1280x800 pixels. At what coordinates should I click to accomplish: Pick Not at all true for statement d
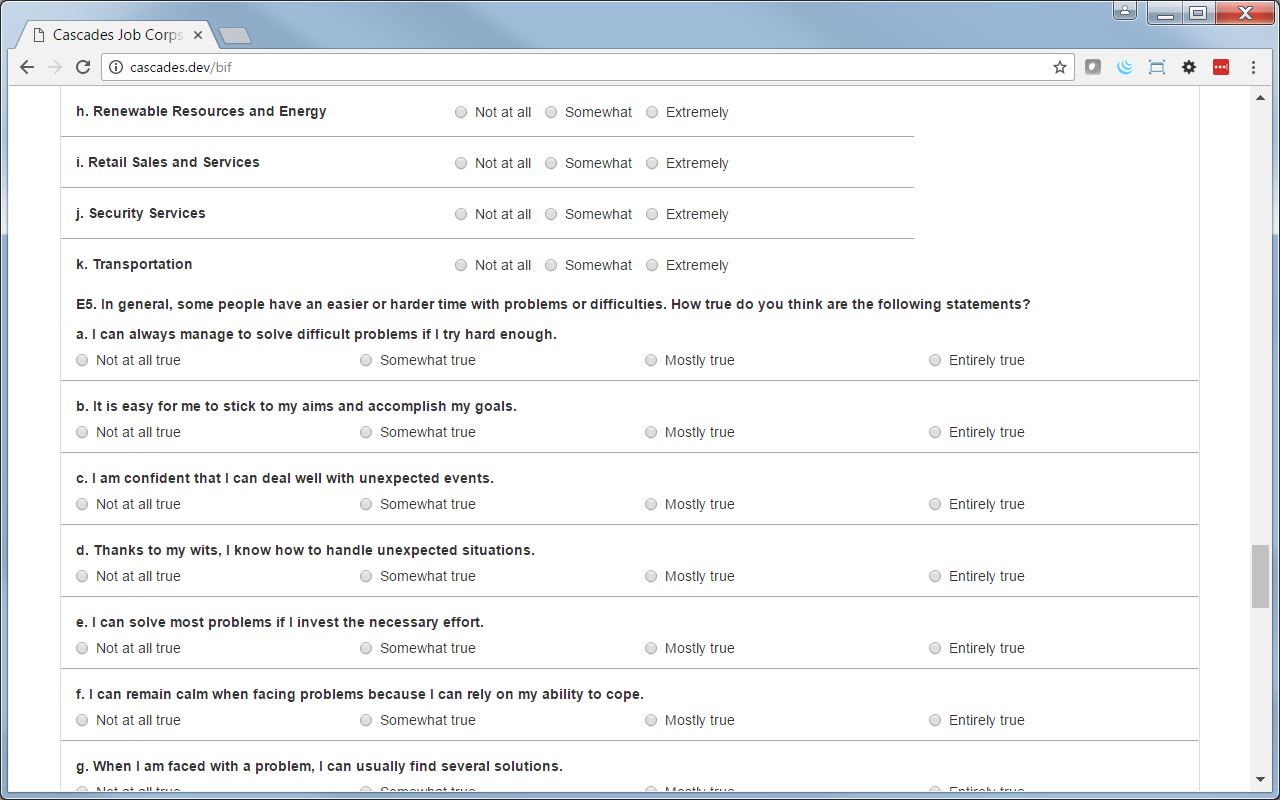(82, 576)
